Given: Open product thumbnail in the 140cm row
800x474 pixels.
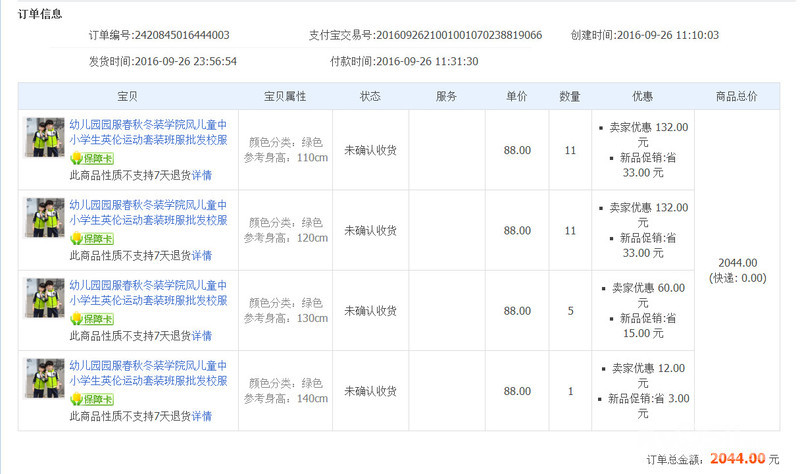Looking at the screenshot, I should [x=45, y=378].
